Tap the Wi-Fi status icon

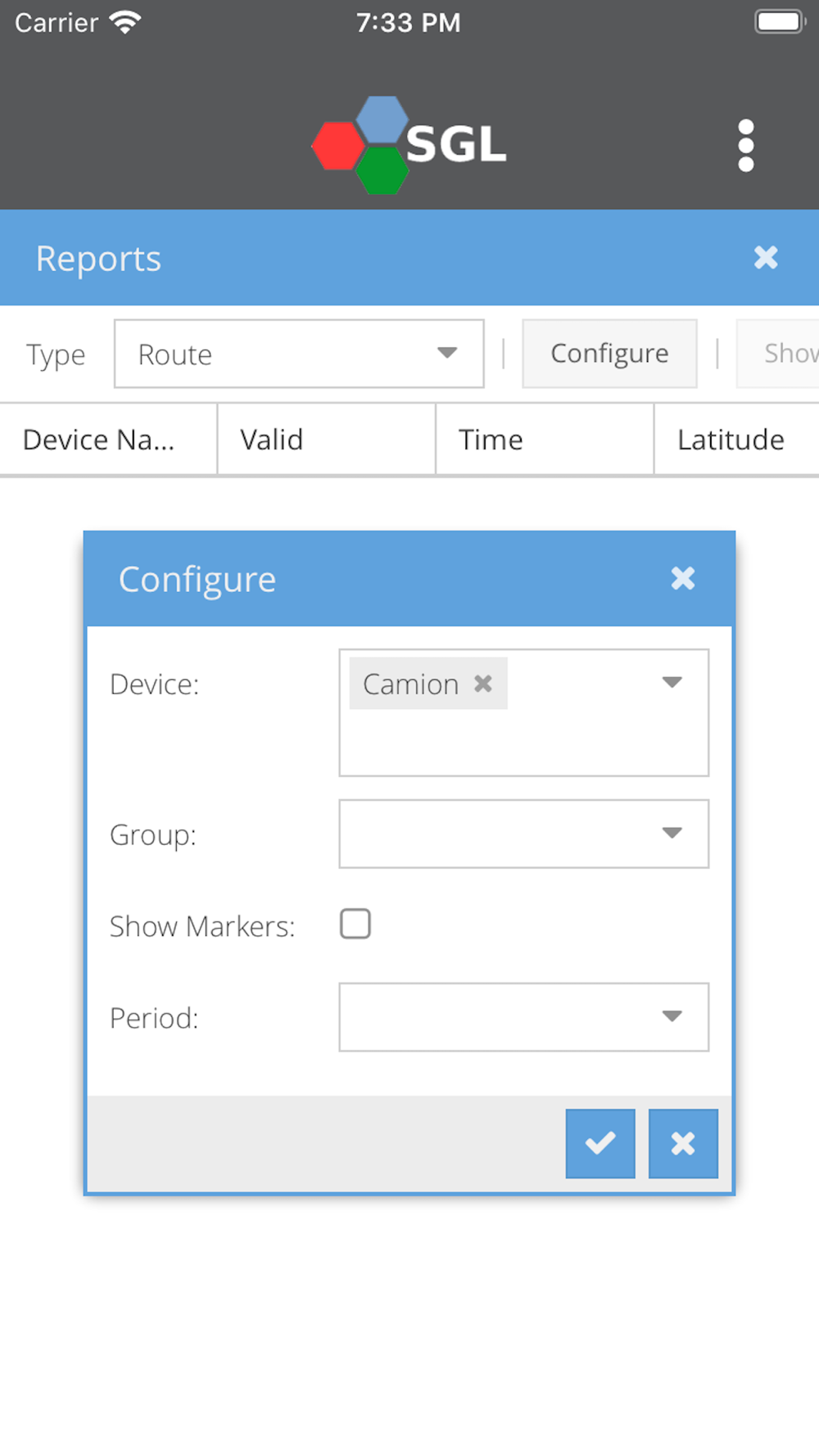click(124, 22)
